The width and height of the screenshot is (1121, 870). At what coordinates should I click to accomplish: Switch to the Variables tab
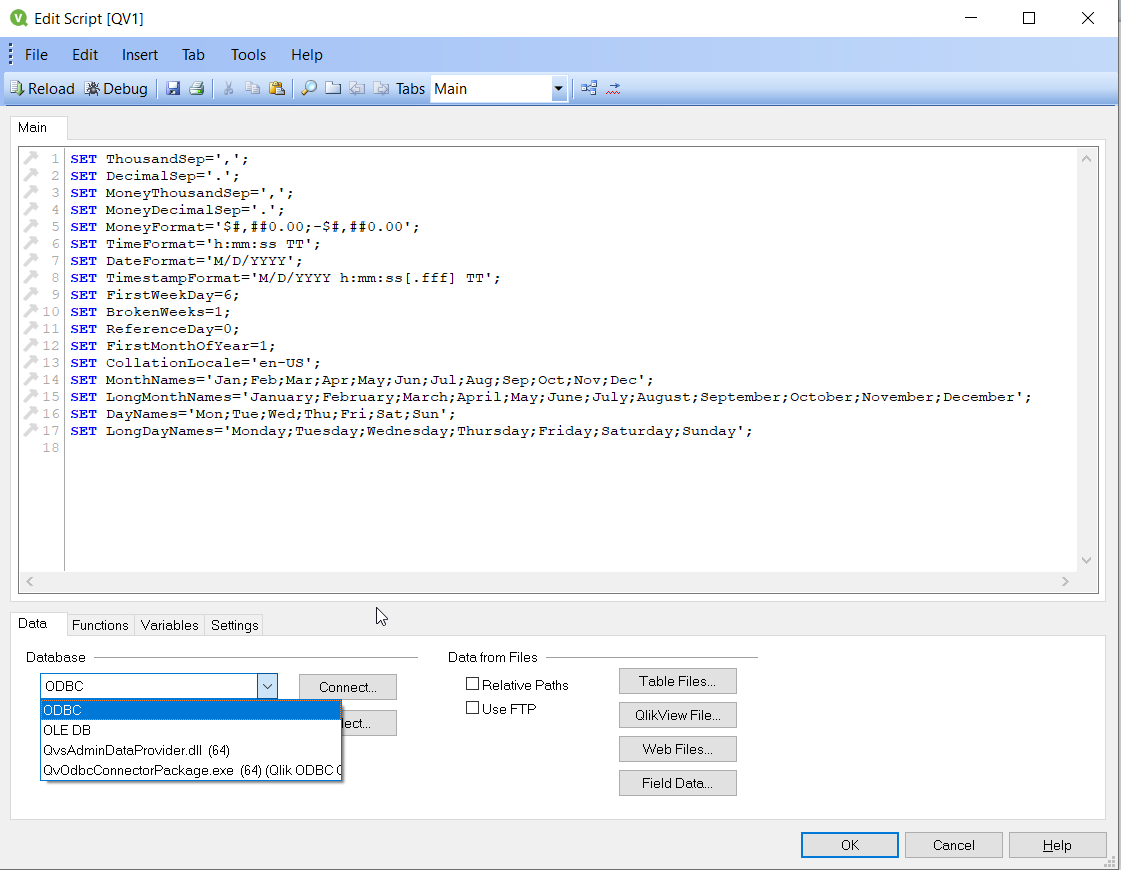point(168,625)
